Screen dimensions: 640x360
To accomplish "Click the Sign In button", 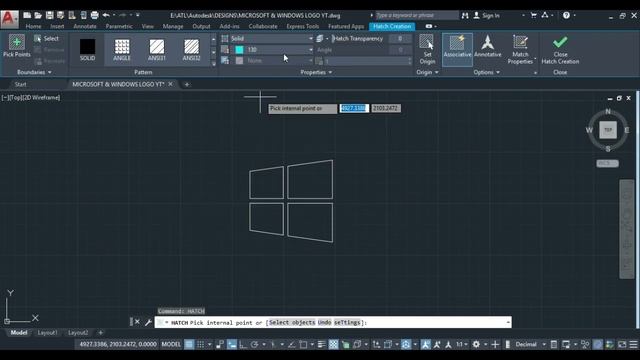I will [x=486, y=15].
